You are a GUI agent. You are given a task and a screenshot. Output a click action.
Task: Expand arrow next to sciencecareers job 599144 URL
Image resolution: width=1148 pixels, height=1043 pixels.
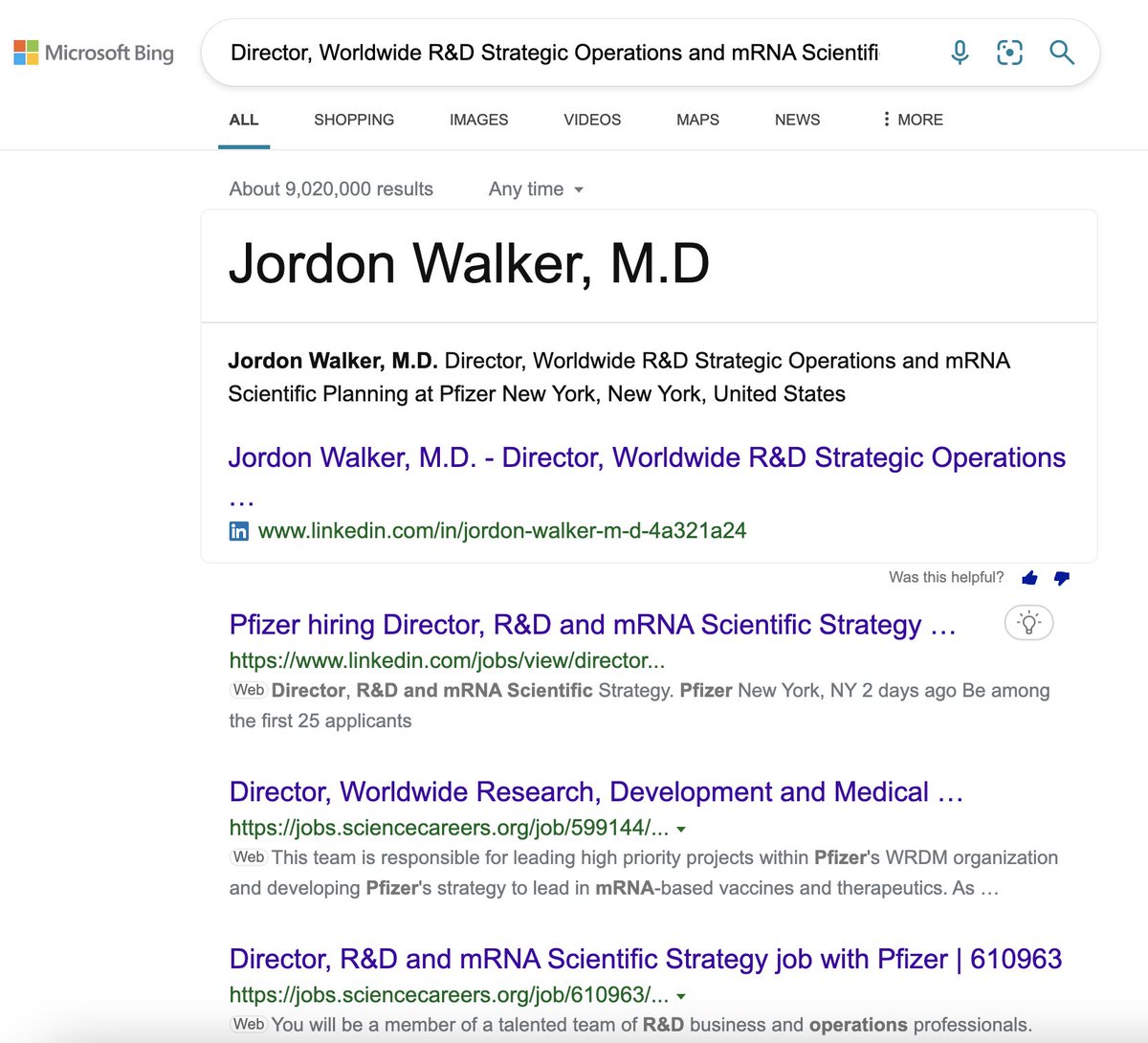[681, 829]
